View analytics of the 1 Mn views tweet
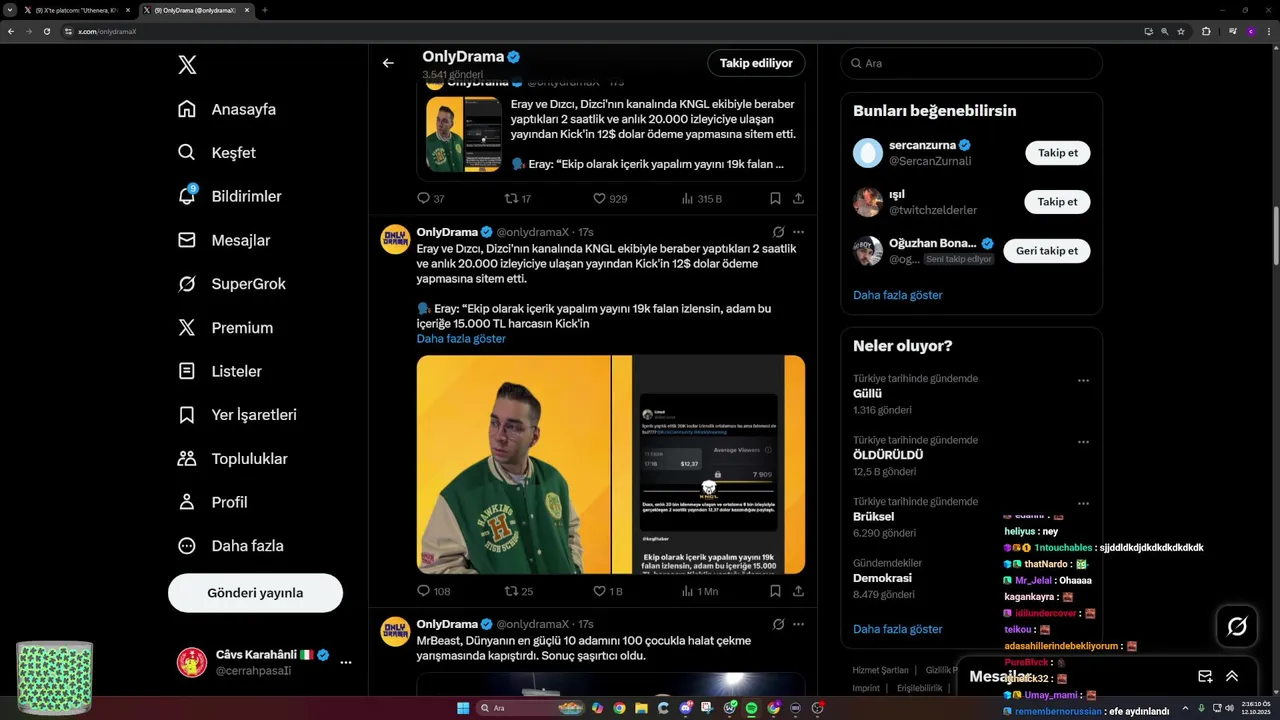 700,591
